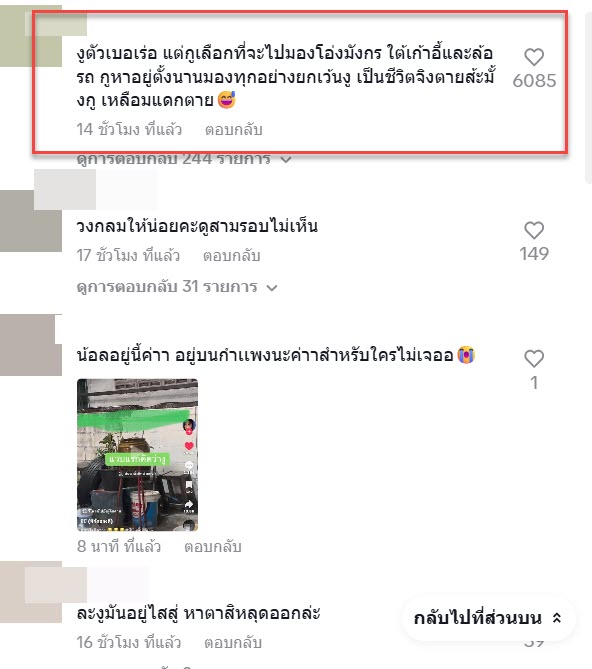The height and width of the screenshot is (669, 592).
Task: Open avatar of ละงูมันอยู่ไสสู่ commenter
Action: [31, 592]
